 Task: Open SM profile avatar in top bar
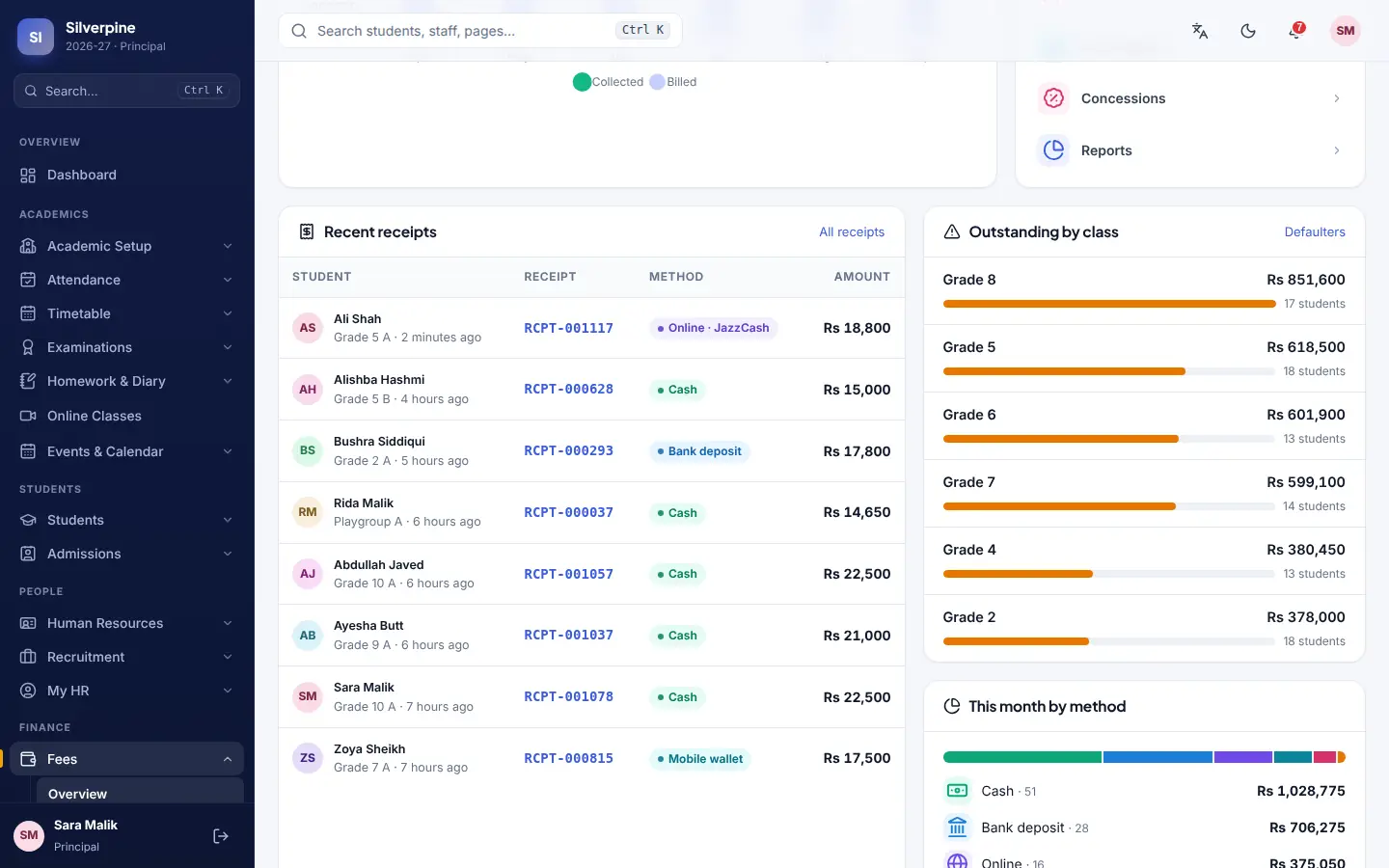point(1346,31)
